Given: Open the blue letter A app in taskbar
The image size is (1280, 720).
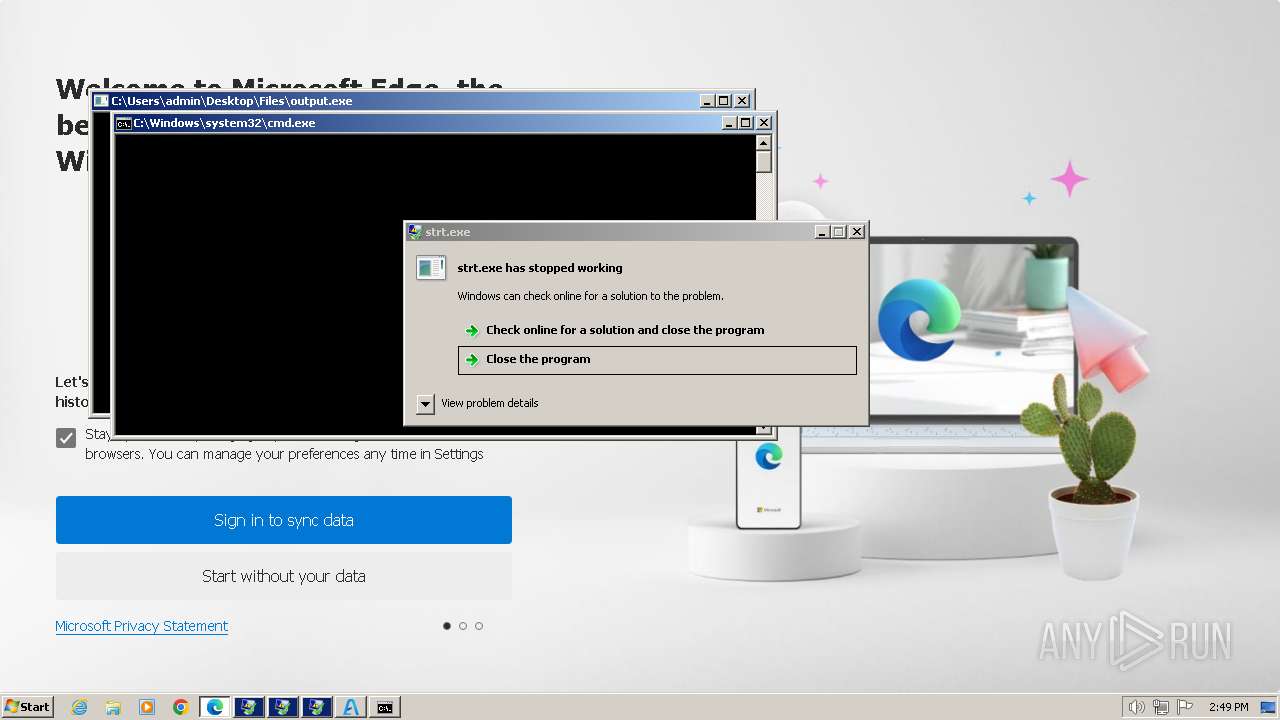Looking at the screenshot, I should click(x=350, y=707).
